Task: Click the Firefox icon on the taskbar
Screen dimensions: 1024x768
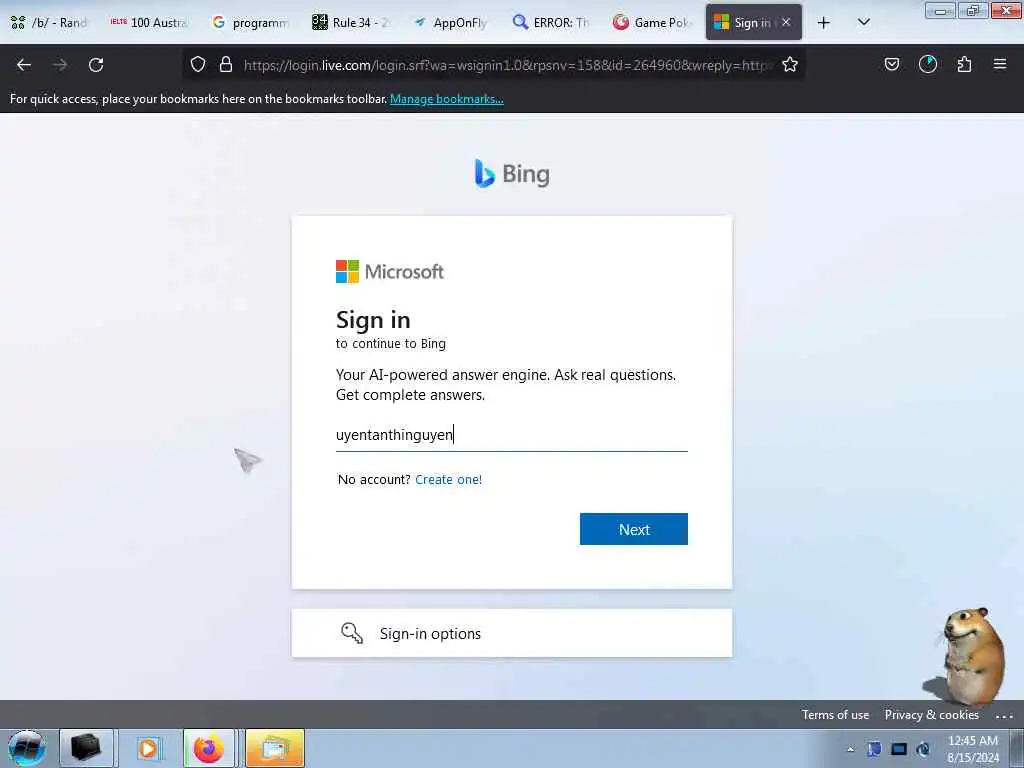Action: pos(208,748)
